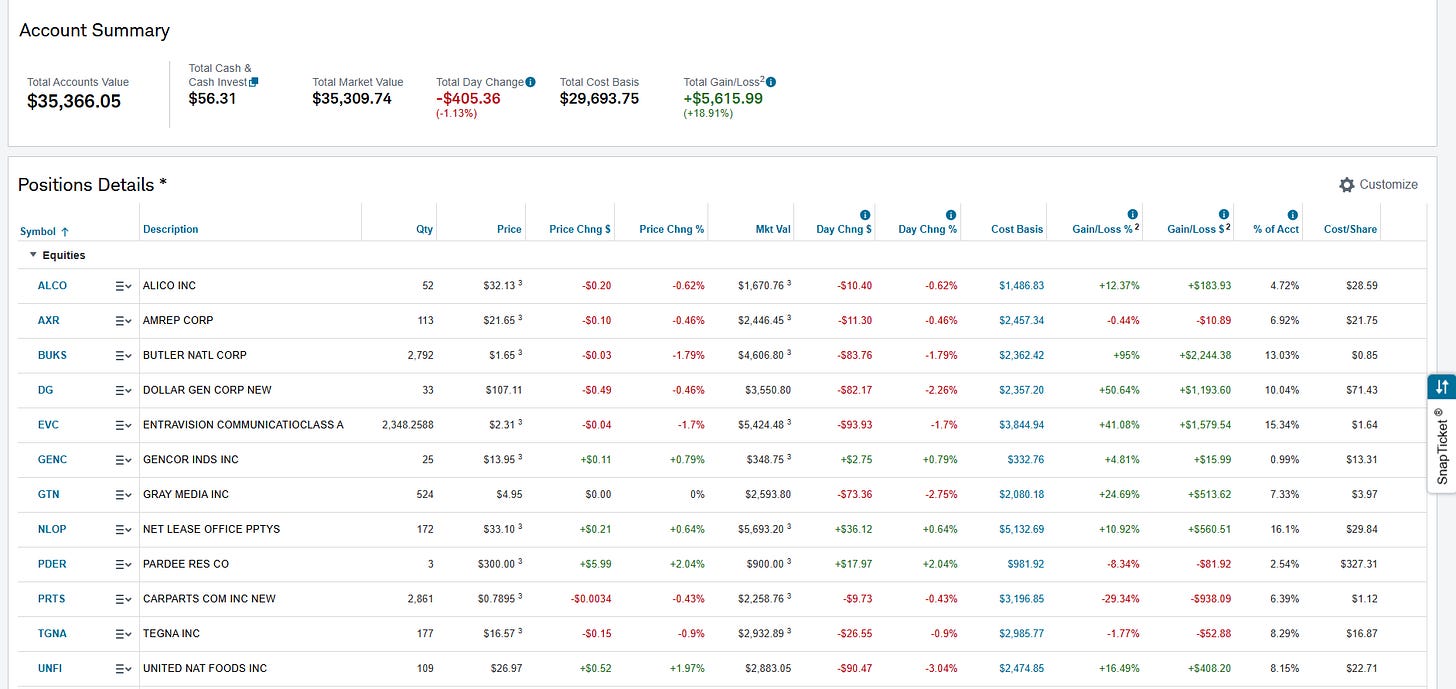Click the PDER price $300.00
This screenshot has width=1456, height=689.
496,564
